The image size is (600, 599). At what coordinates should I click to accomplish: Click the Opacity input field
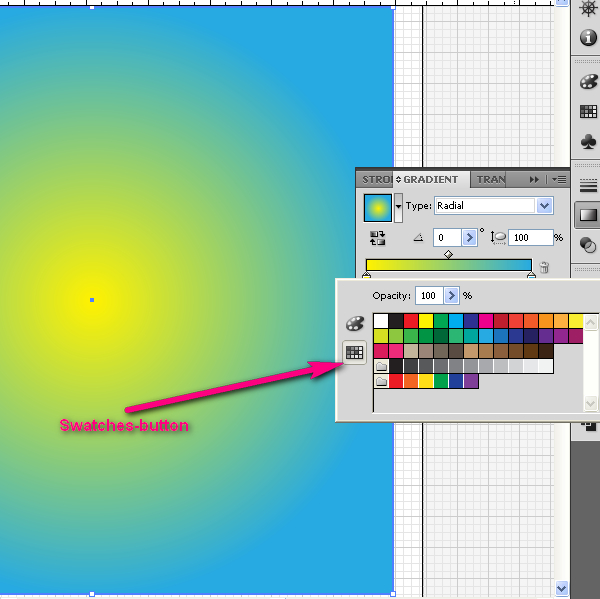click(x=429, y=296)
